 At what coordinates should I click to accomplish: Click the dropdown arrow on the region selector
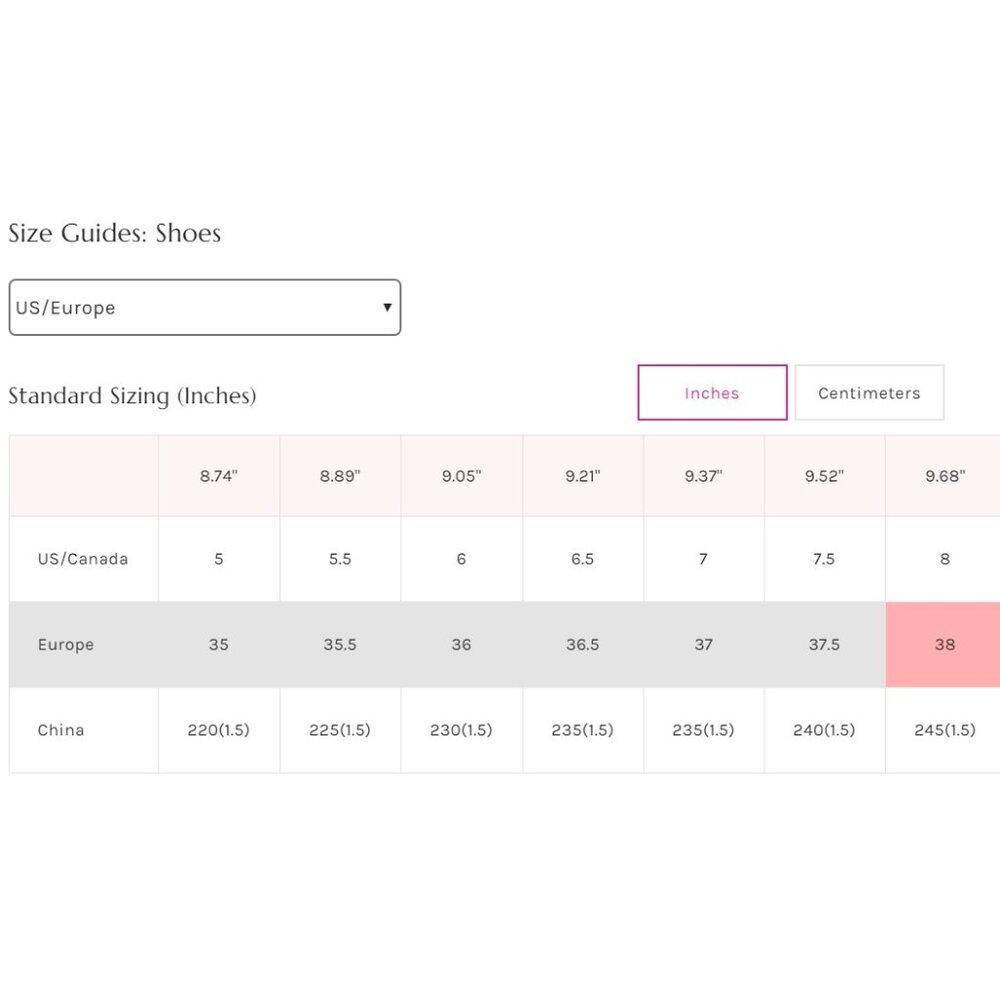(x=387, y=307)
